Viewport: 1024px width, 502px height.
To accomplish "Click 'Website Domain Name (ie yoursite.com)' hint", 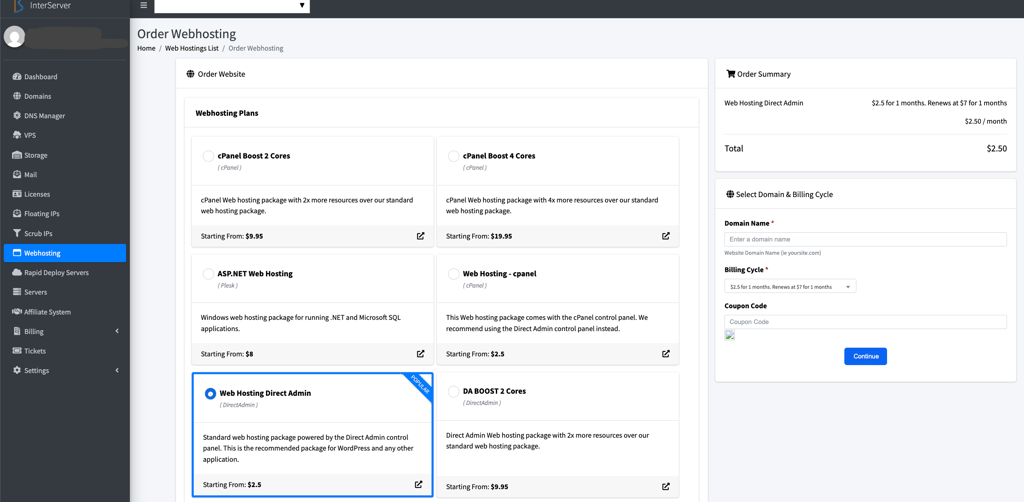I will pos(773,253).
